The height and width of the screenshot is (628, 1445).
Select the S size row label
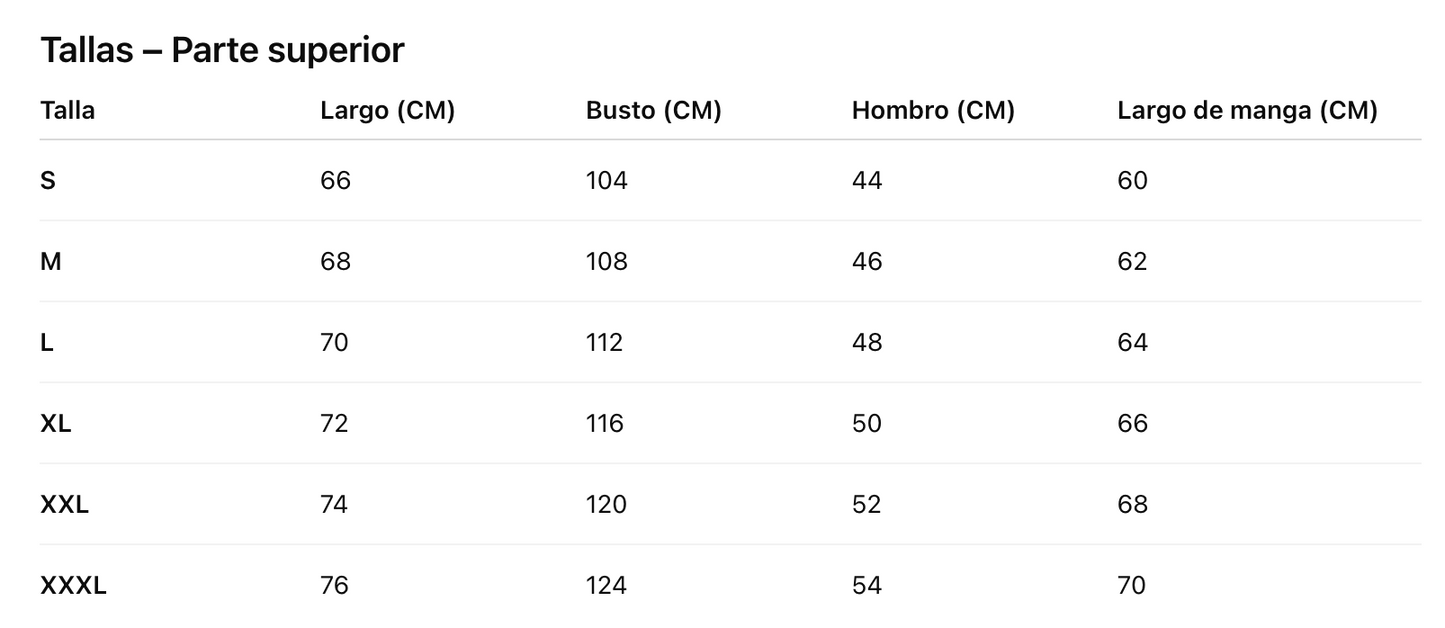point(48,181)
